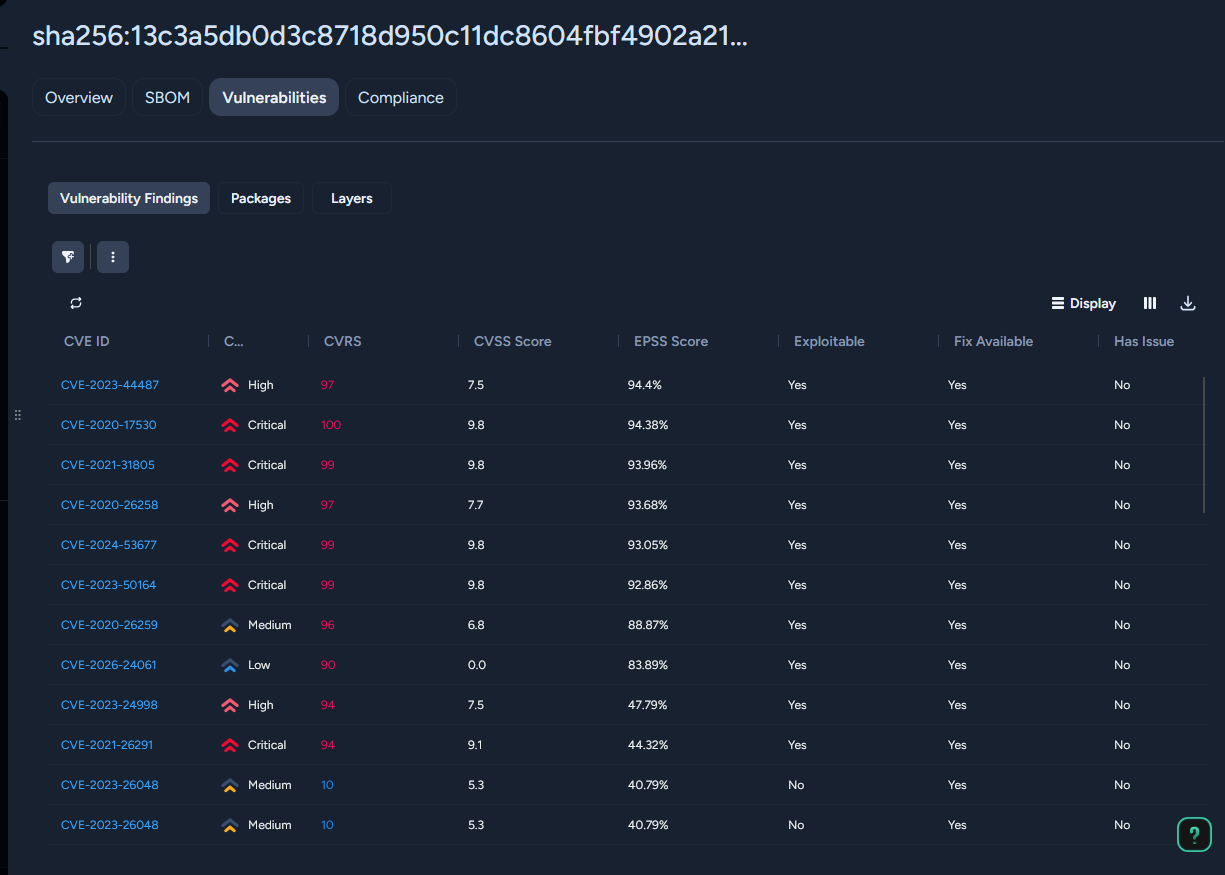Open the three-dot more options menu

tap(113, 257)
